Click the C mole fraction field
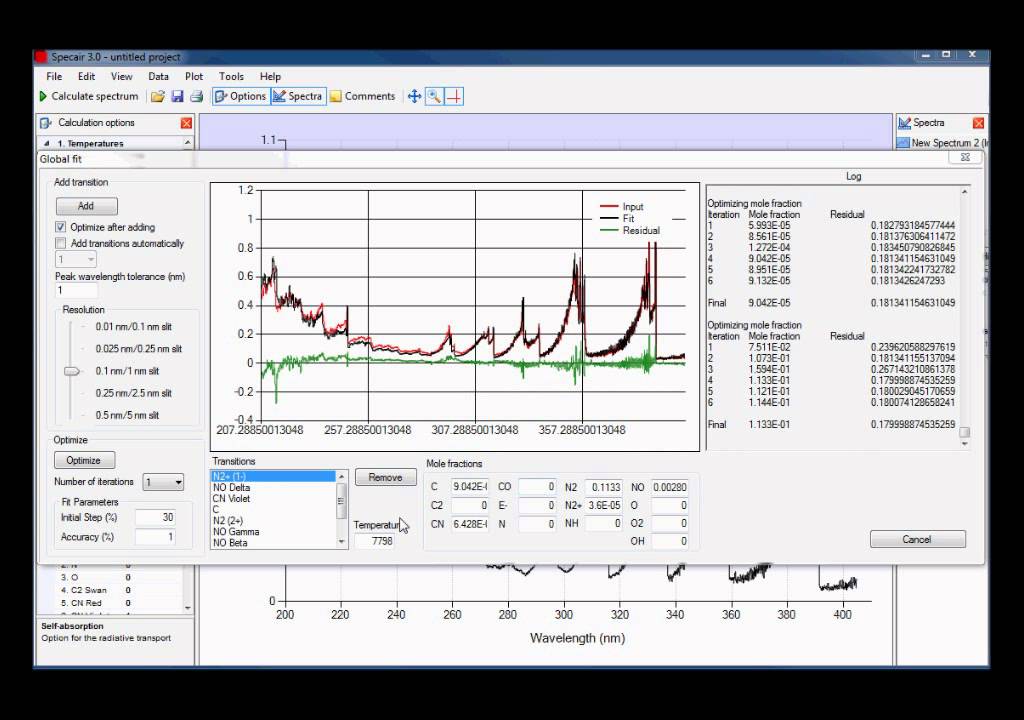 [x=470, y=487]
